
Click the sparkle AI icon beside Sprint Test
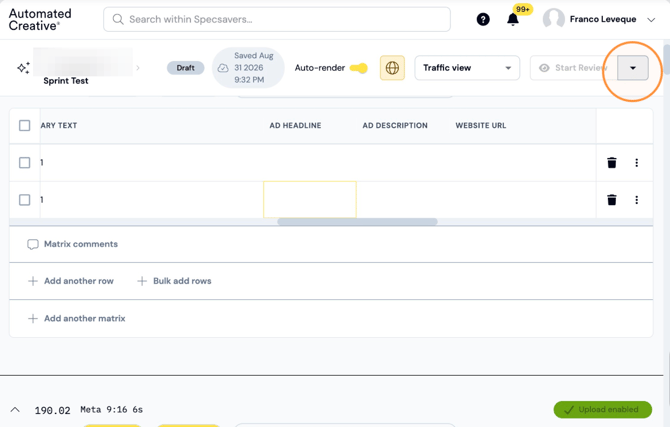point(24,68)
